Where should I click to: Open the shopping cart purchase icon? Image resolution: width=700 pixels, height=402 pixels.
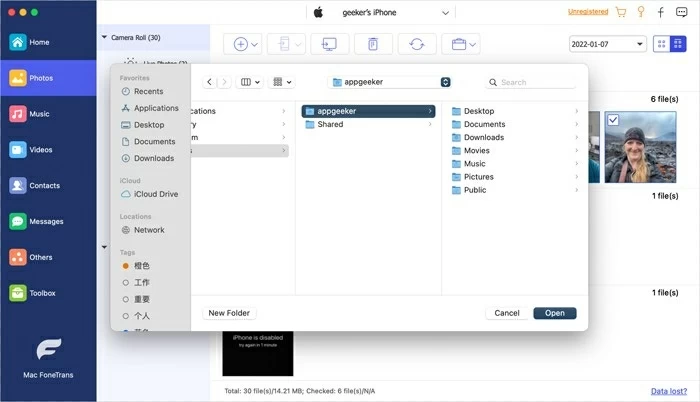coord(621,13)
